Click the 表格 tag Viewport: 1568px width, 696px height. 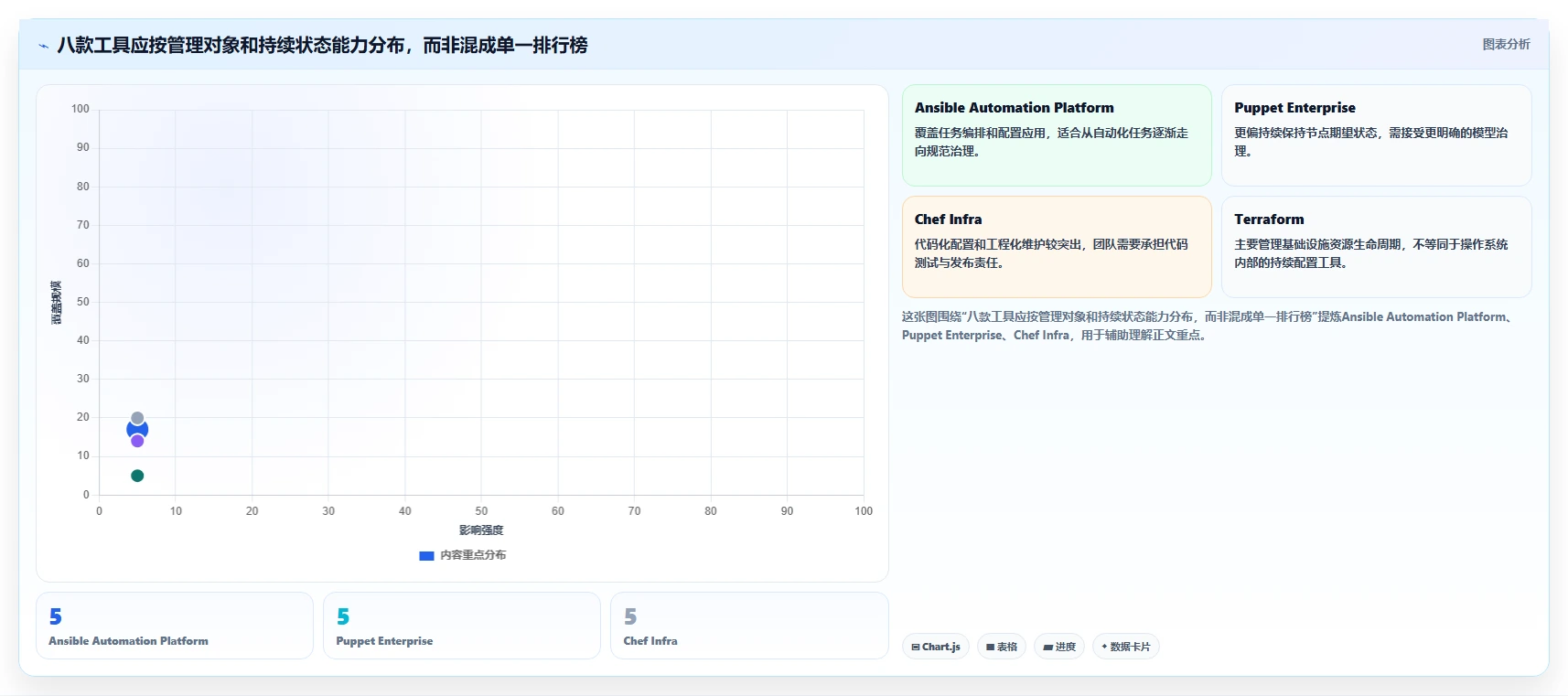tap(1002, 647)
